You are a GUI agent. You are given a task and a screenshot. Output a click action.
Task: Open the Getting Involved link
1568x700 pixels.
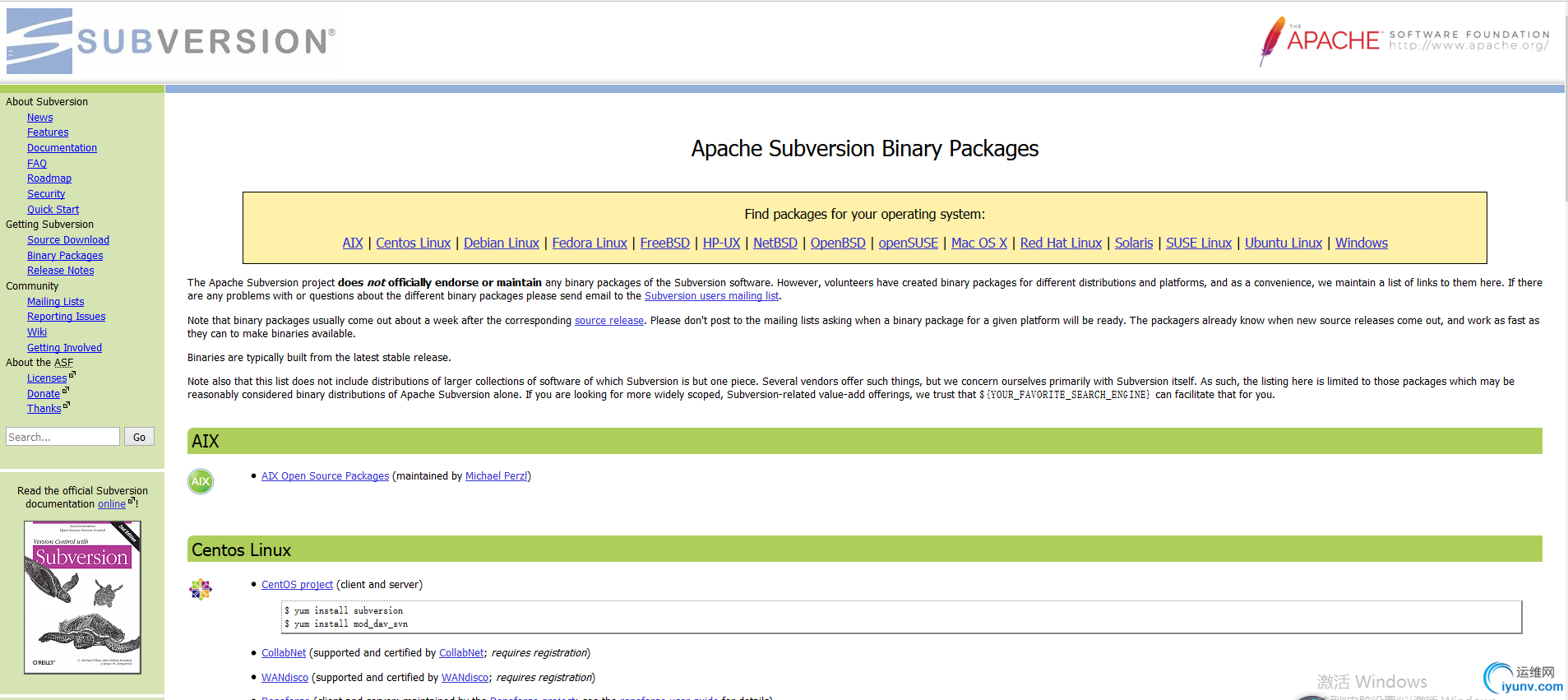(x=64, y=348)
